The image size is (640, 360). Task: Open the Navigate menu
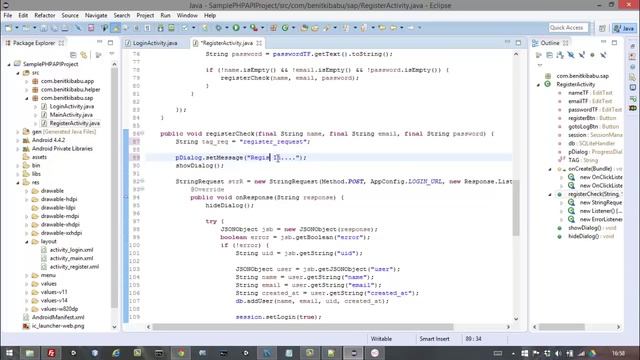tap(96, 16)
